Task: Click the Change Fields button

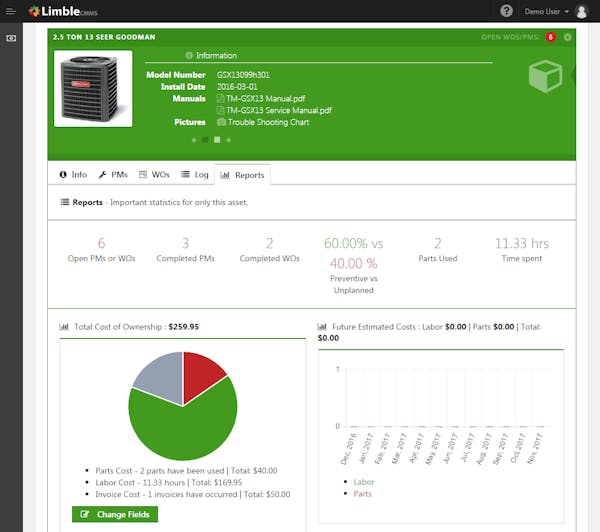Action: [x=115, y=514]
